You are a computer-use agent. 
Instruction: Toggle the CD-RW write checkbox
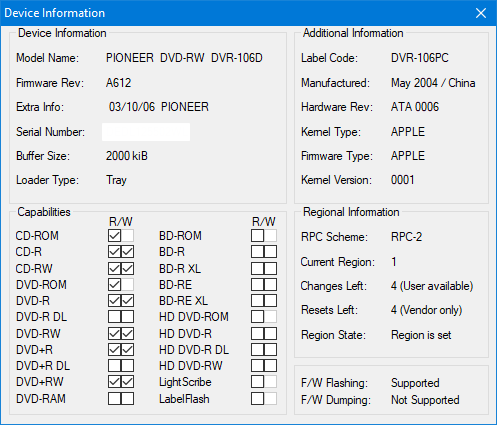(127, 268)
